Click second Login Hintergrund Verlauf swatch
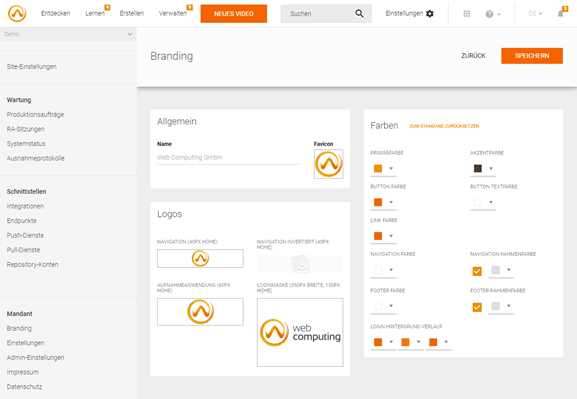Viewport: 577px width, 399px height. tap(405, 342)
